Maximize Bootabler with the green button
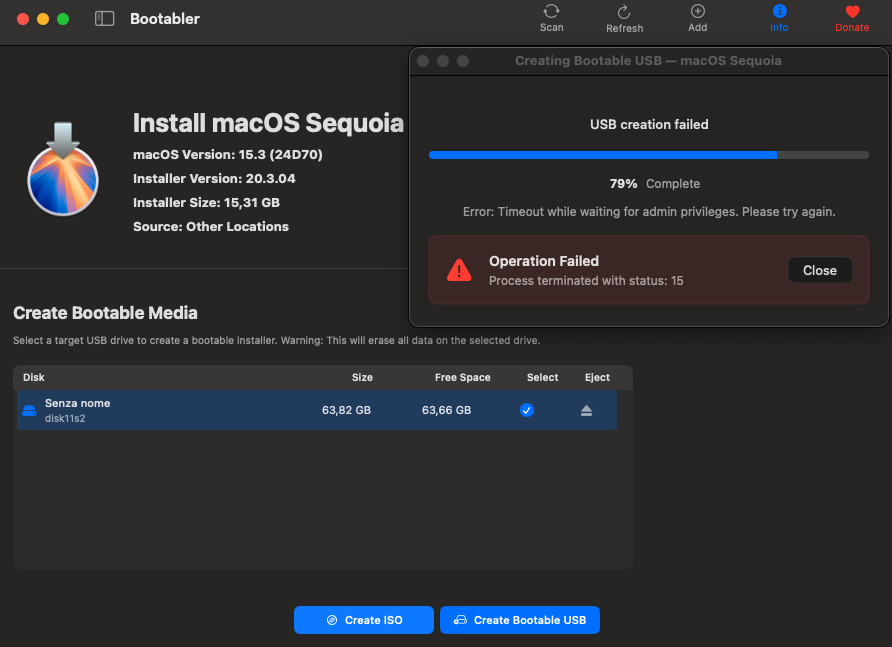This screenshot has width=892, height=647. [63, 19]
